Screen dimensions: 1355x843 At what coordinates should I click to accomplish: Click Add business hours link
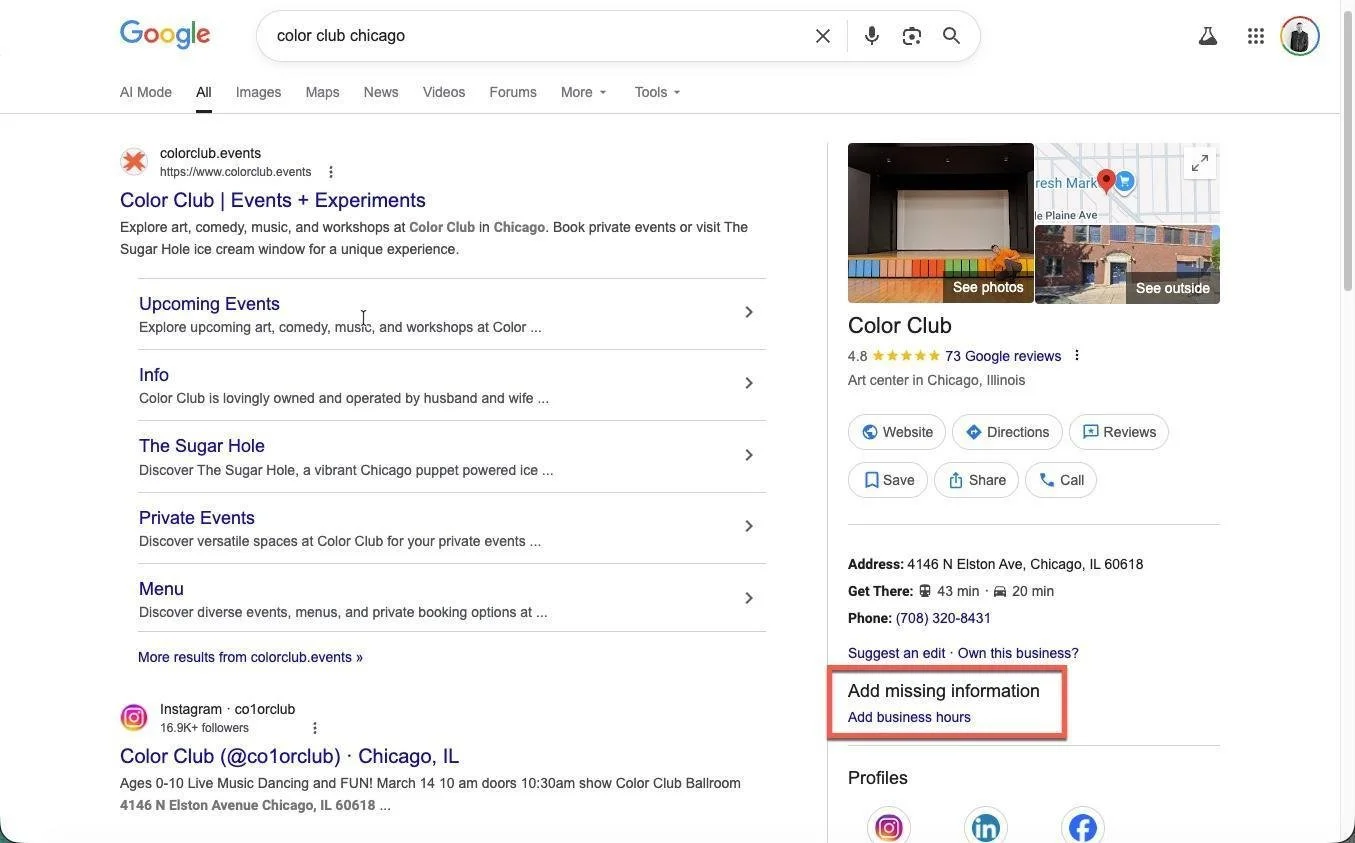click(909, 717)
